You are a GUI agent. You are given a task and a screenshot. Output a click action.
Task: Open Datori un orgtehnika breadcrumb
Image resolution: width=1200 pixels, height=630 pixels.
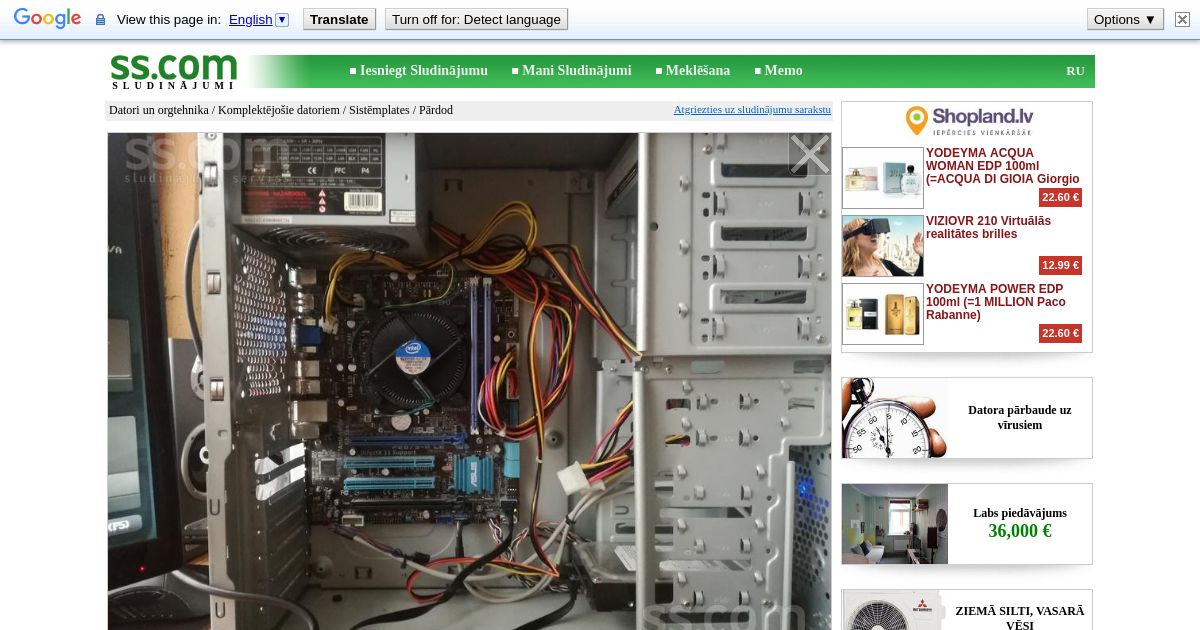pos(159,110)
